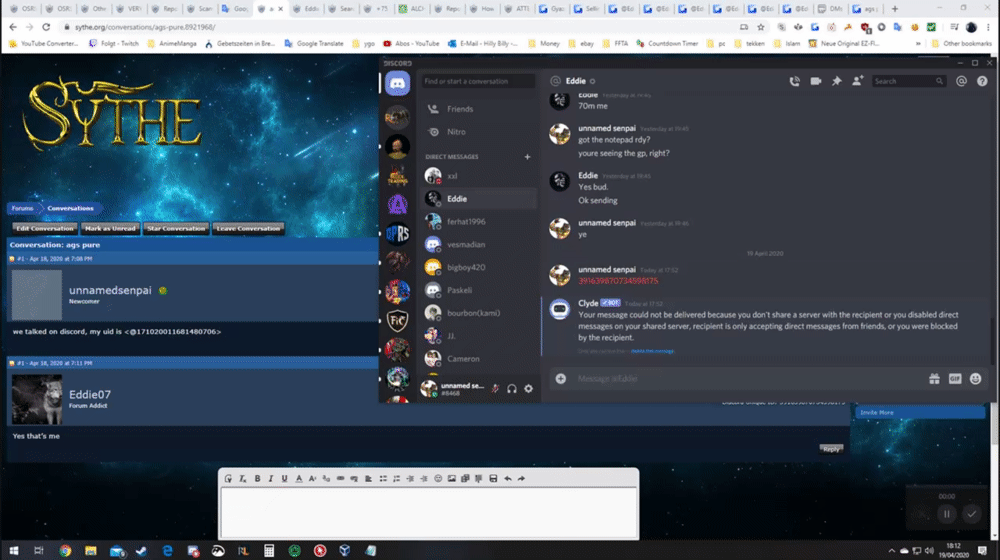Open Discord mentions inbox
Image resolution: width=1000 pixels, height=560 pixels.
click(961, 81)
